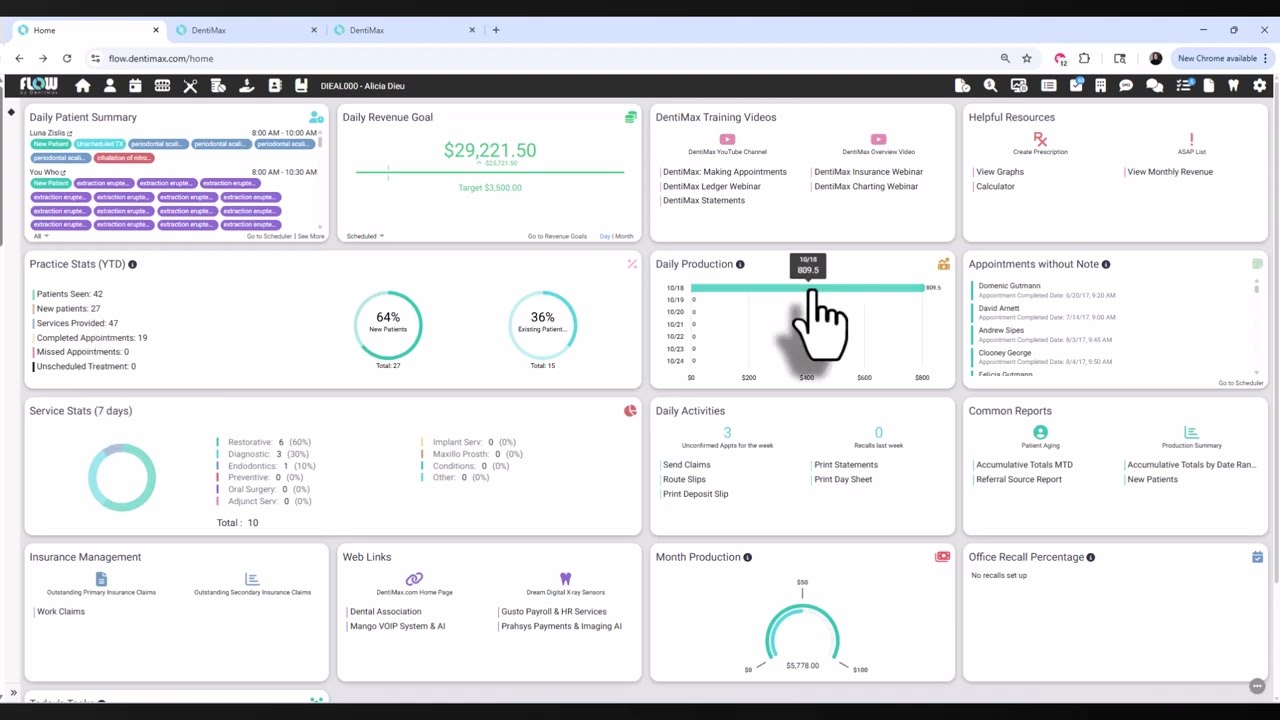1280x720 pixels.
Task: Click the Month Production header icon
Action: pos(942,557)
